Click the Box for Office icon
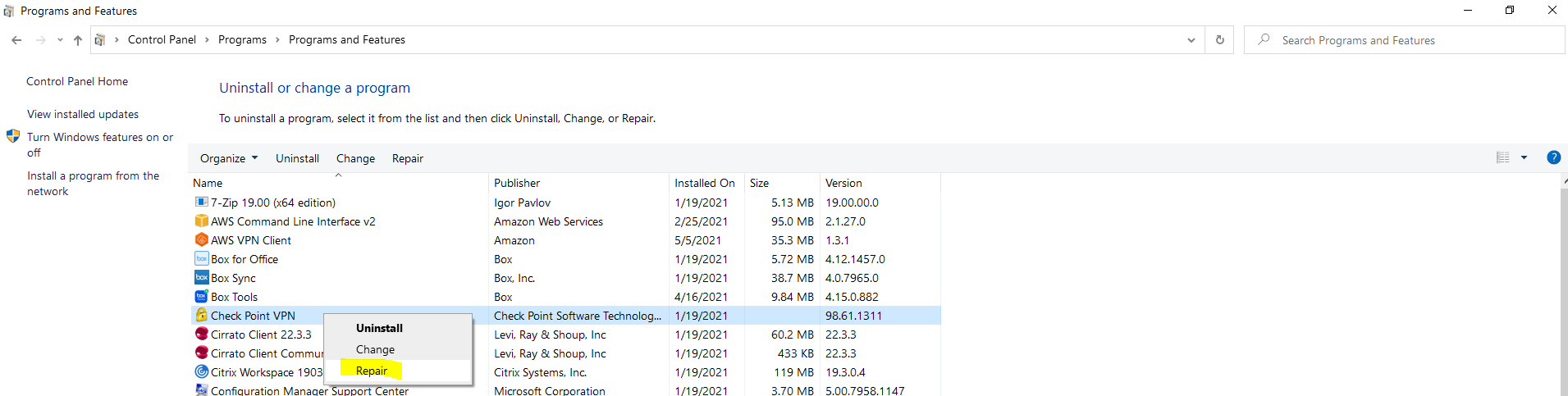This screenshot has width=1568, height=396. click(x=201, y=258)
